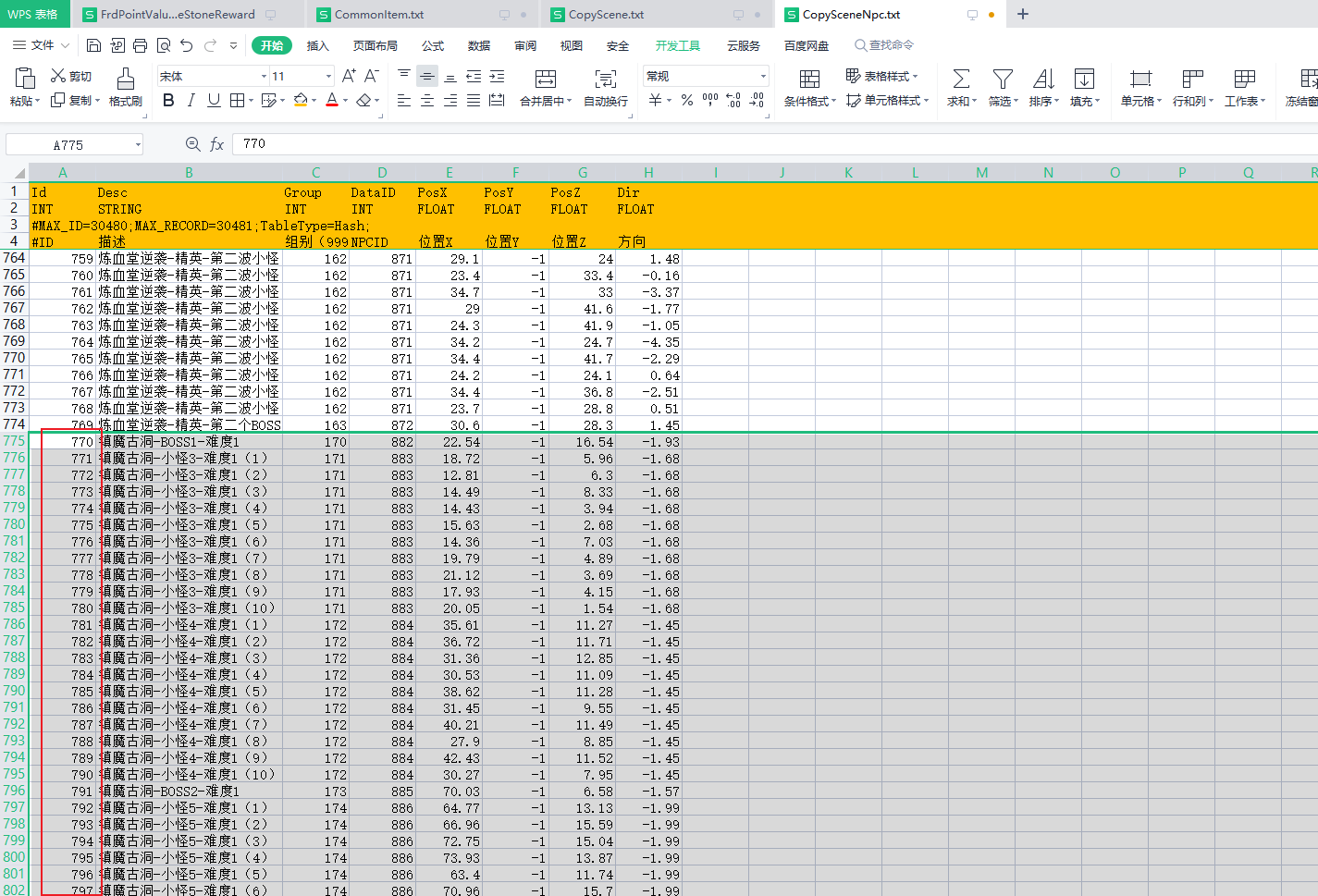Open the Page Layout (页面布局) tab
The image size is (1318, 896).
point(375,45)
